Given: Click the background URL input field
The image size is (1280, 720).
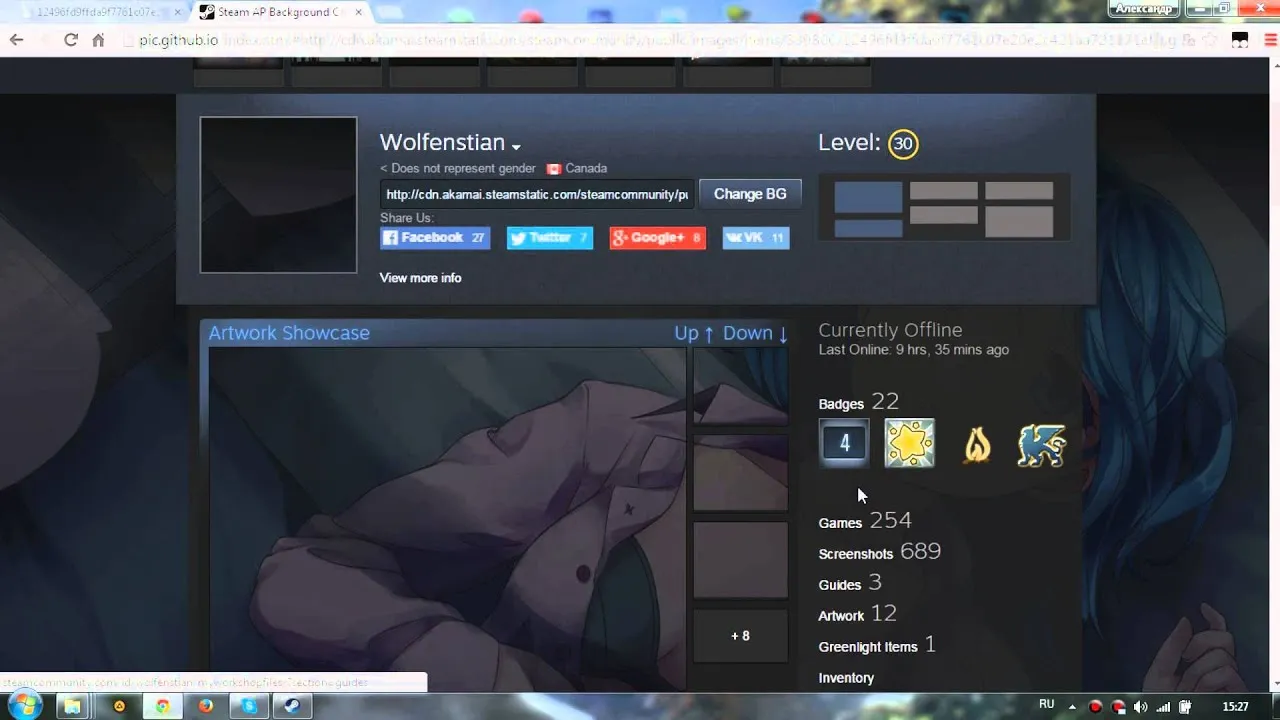Looking at the screenshot, I should pos(537,194).
